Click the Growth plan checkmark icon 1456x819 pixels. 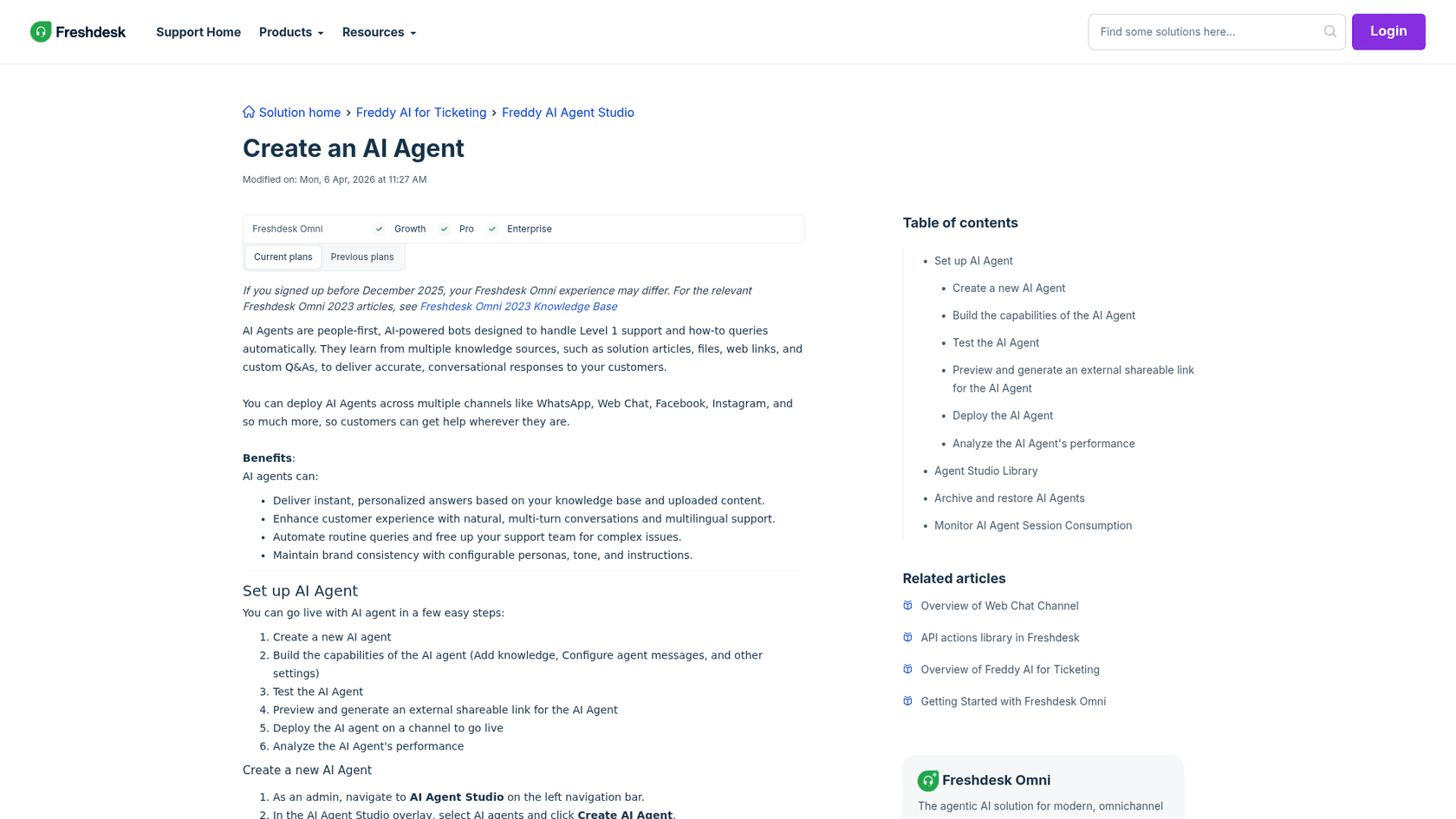pos(379,229)
